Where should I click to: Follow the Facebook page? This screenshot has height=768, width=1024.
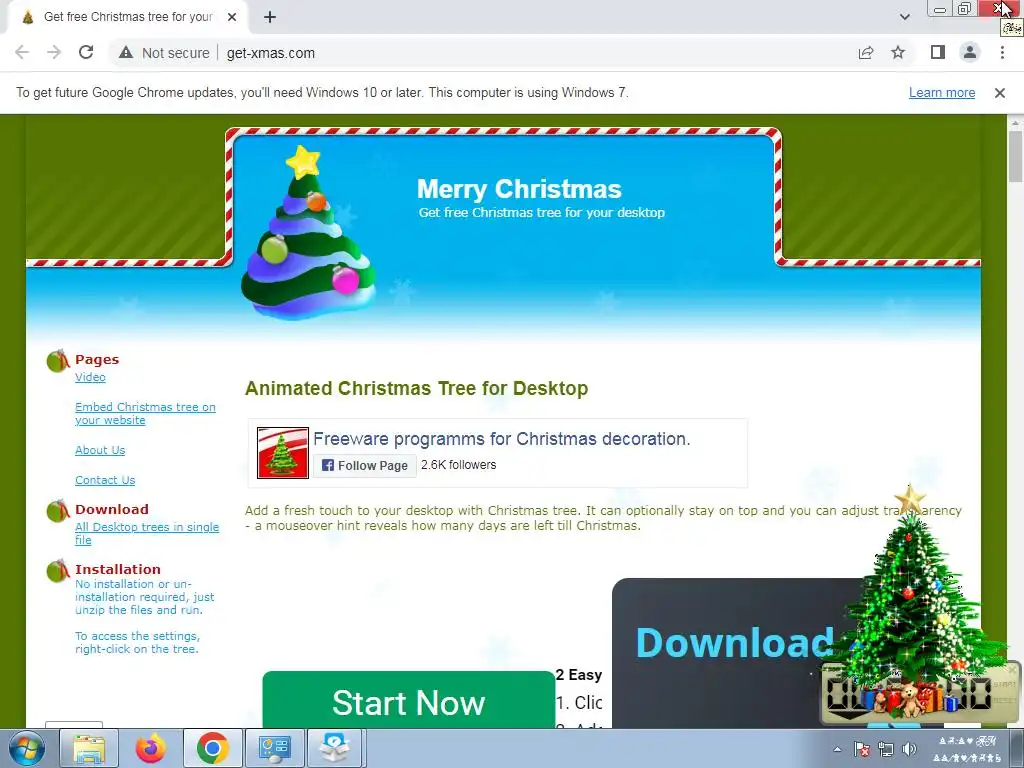pos(364,466)
